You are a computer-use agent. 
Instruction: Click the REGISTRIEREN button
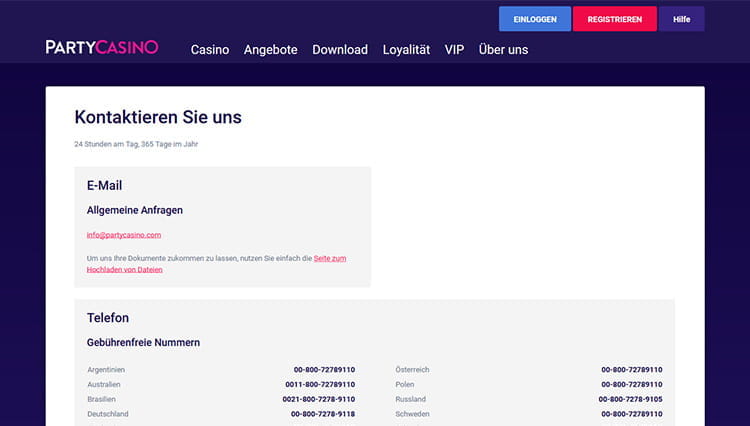[x=615, y=19]
